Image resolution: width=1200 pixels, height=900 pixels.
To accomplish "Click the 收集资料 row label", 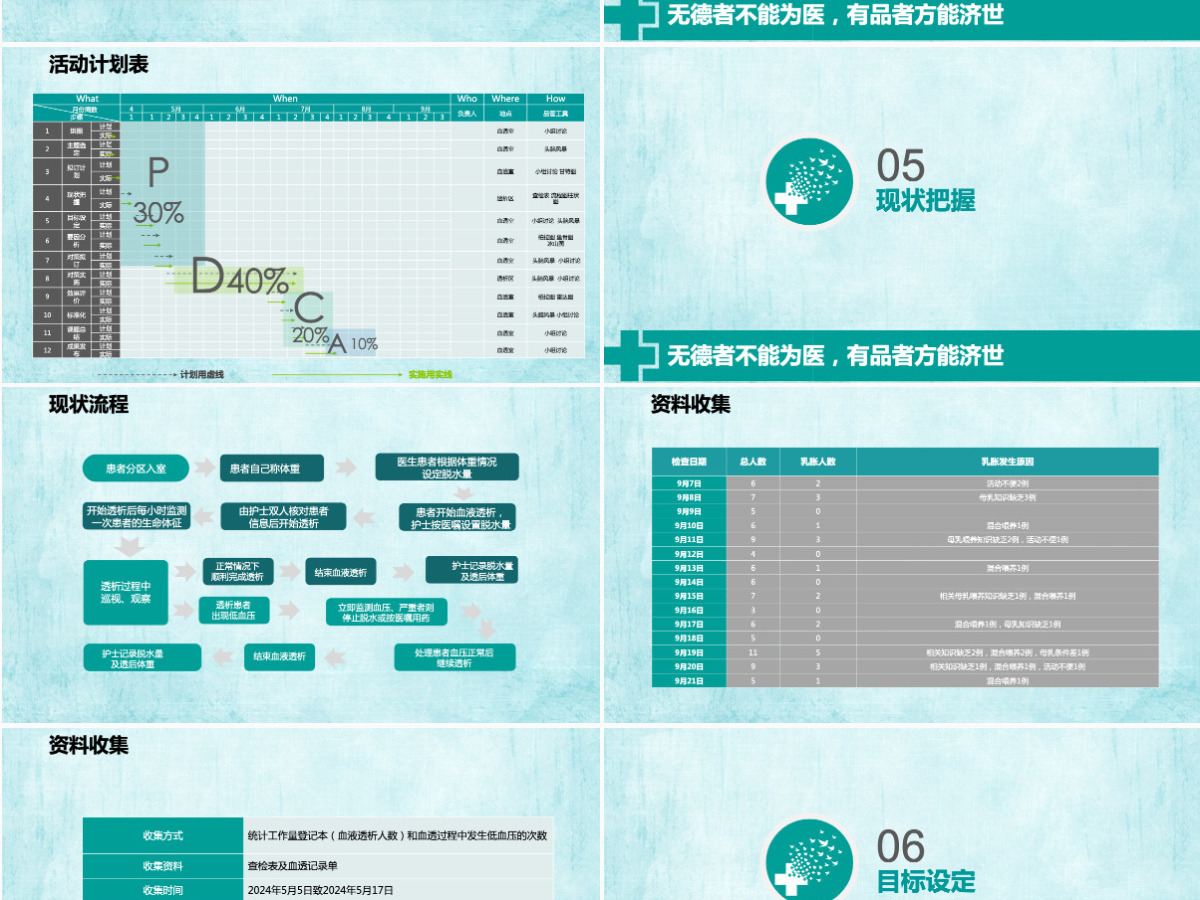I will pos(163,866).
